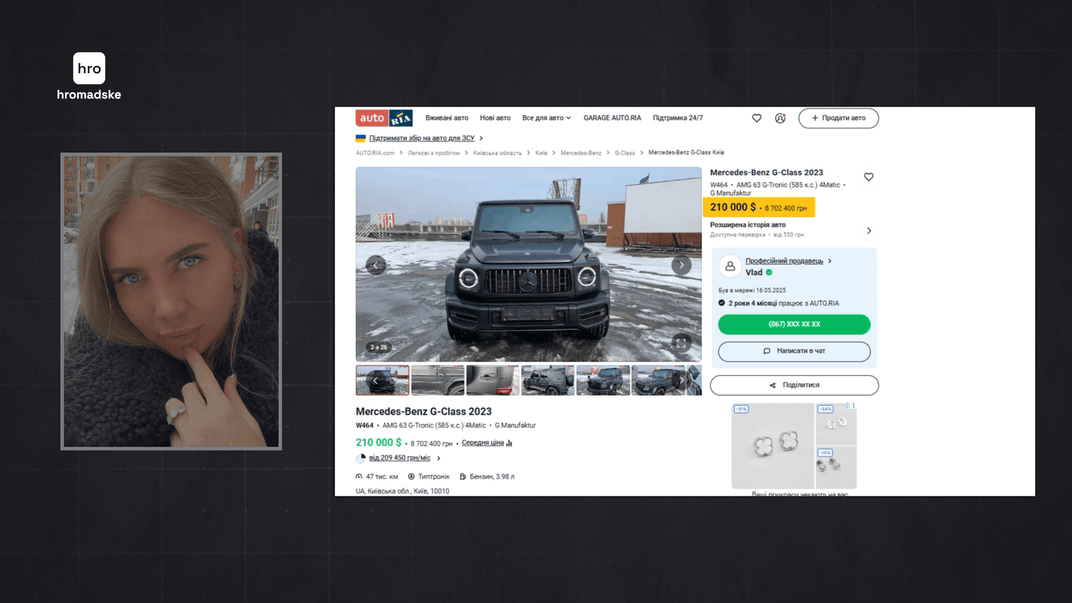The height and width of the screenshot is (603, 1072).
Task: Click the seller avatar icon beside Vlad
Action: pos(729,266)
